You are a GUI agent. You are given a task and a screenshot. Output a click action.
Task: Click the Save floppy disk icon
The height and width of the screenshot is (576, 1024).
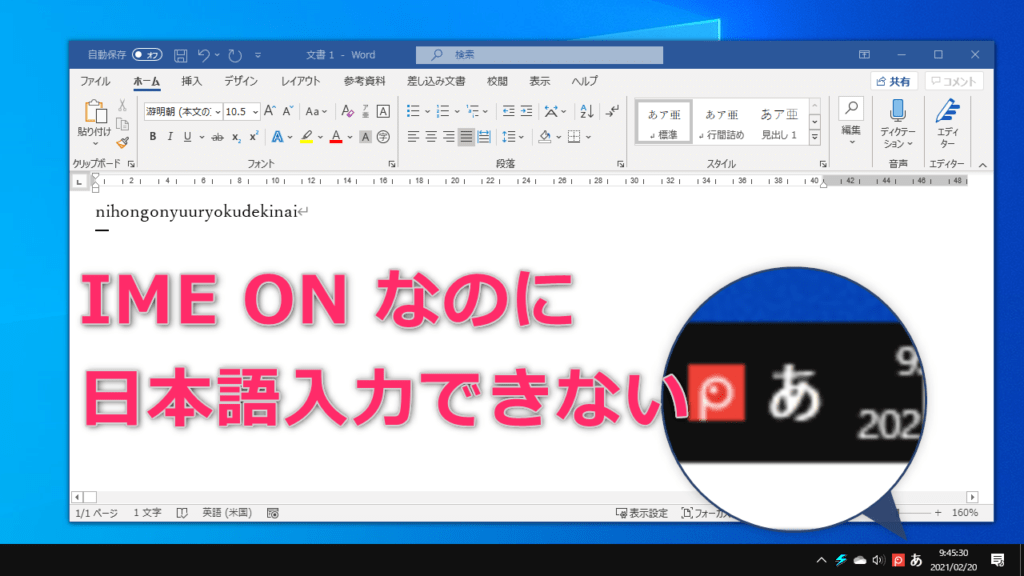point(180,55)
